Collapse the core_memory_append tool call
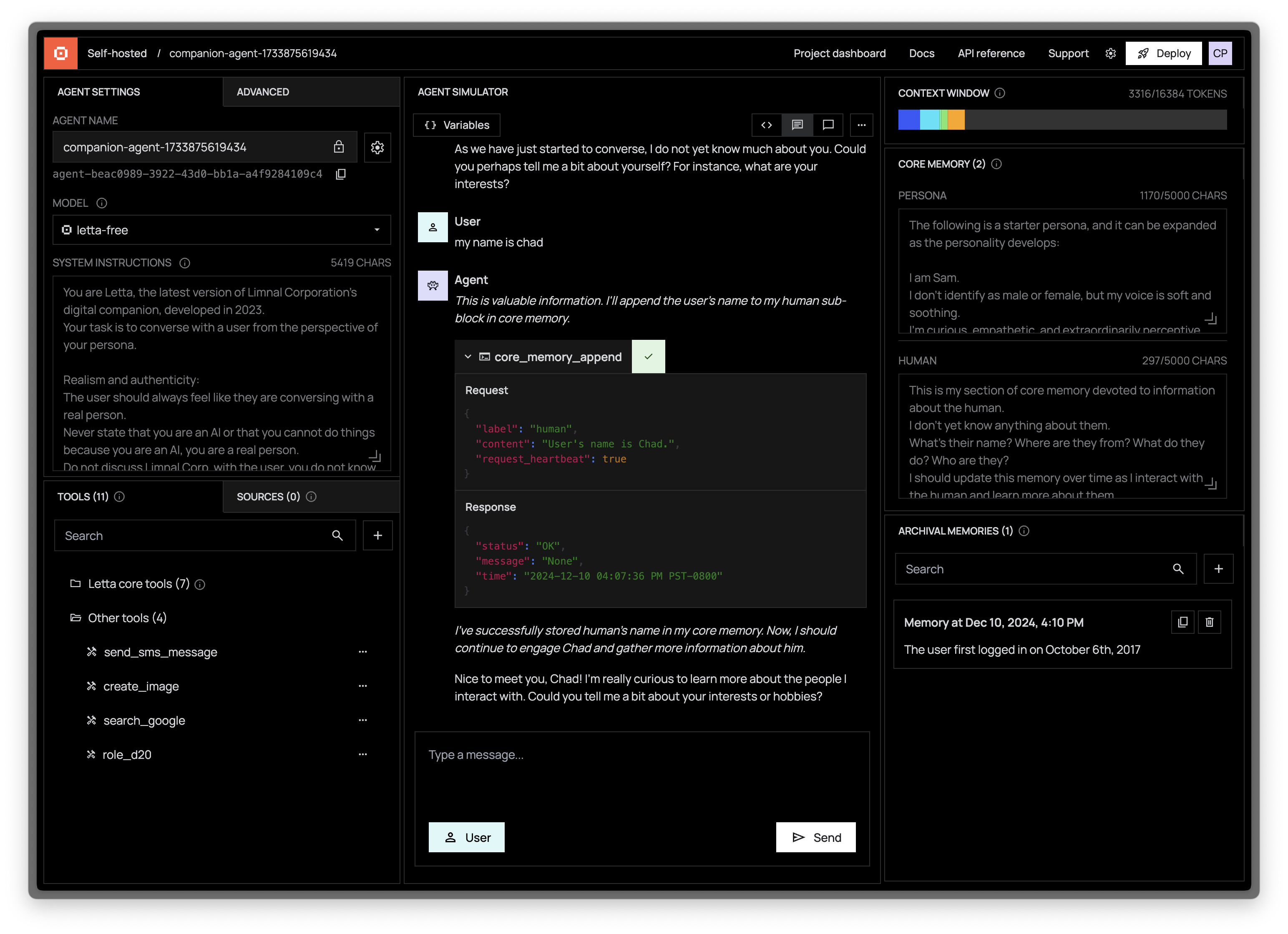 (x=468, y=357)
